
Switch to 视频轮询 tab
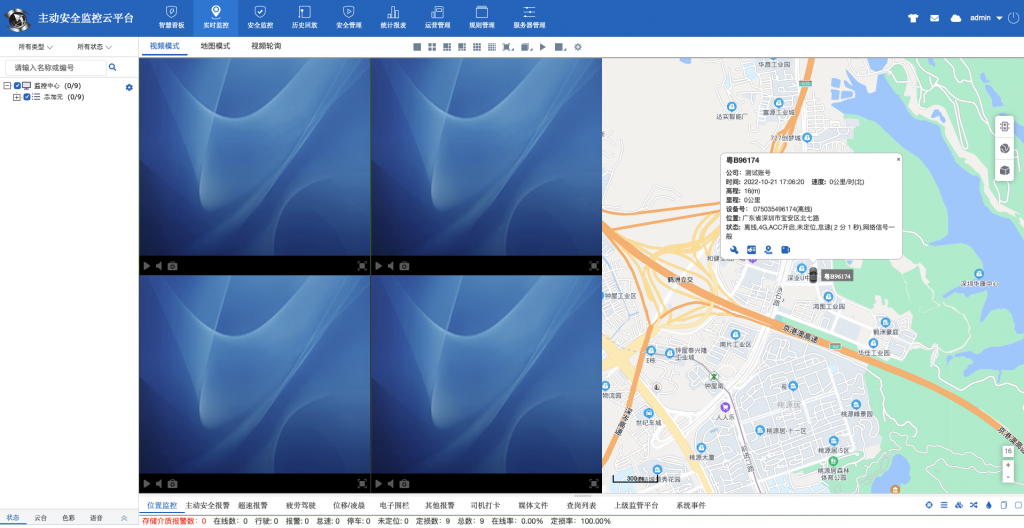pos(266,46)
